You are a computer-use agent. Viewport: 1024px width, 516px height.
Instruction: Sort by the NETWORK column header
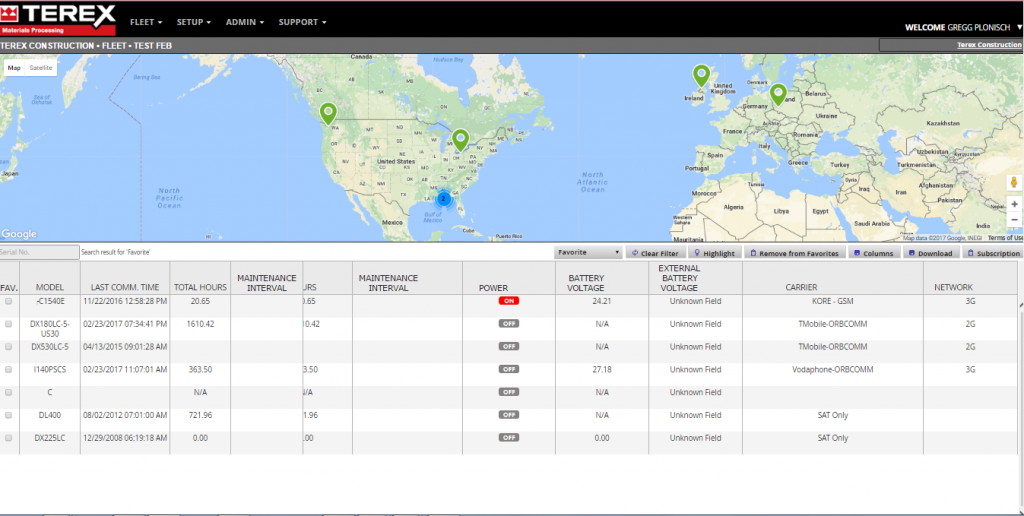click(953, 287)
